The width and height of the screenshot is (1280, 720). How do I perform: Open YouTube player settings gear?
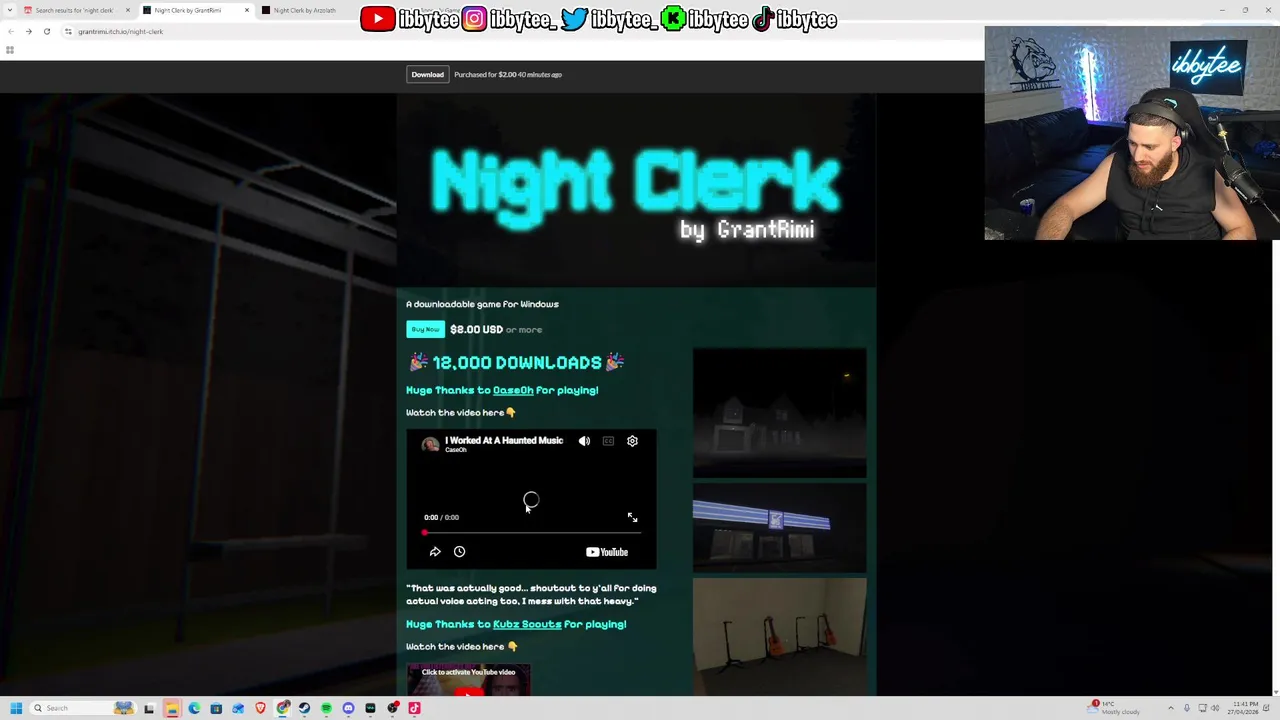click(632, 441)
